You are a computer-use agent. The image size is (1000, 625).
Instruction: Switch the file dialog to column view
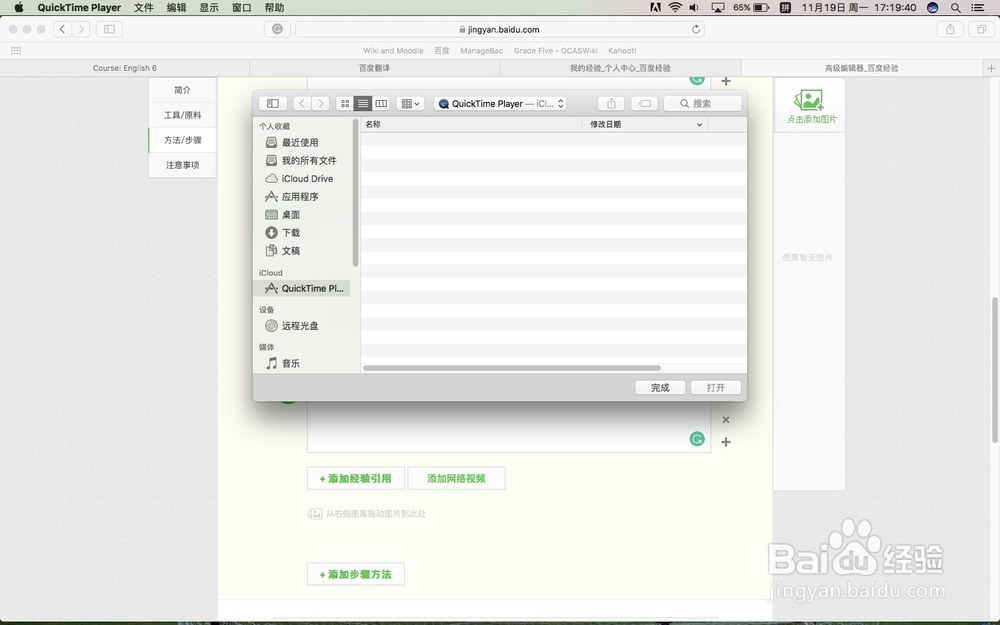pos(381,103)
